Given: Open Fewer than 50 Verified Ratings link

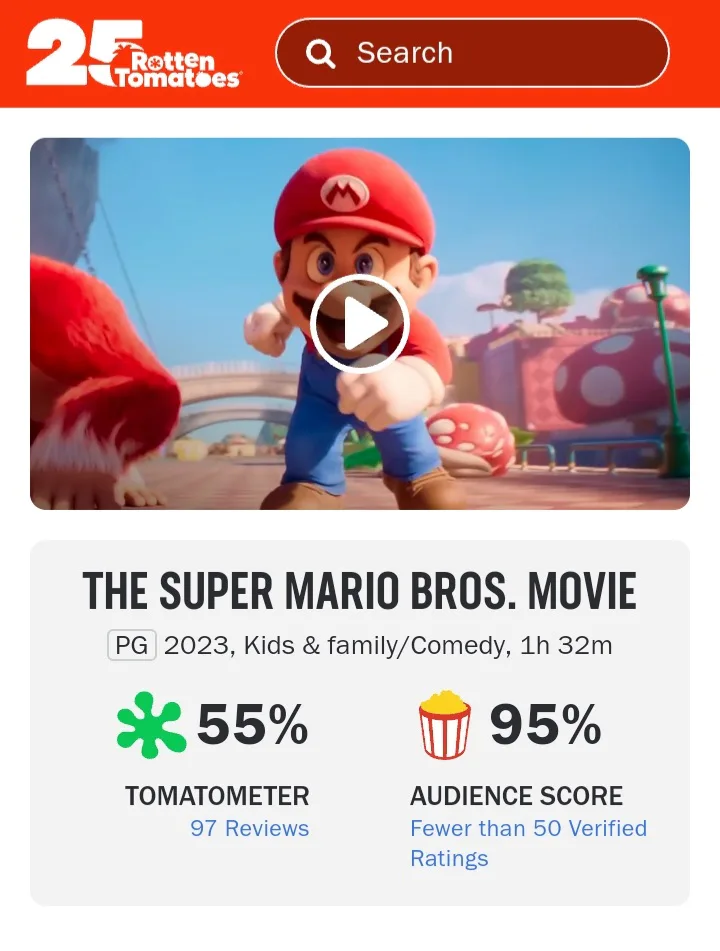Looking at the screenshot, I should coord(528,842).
